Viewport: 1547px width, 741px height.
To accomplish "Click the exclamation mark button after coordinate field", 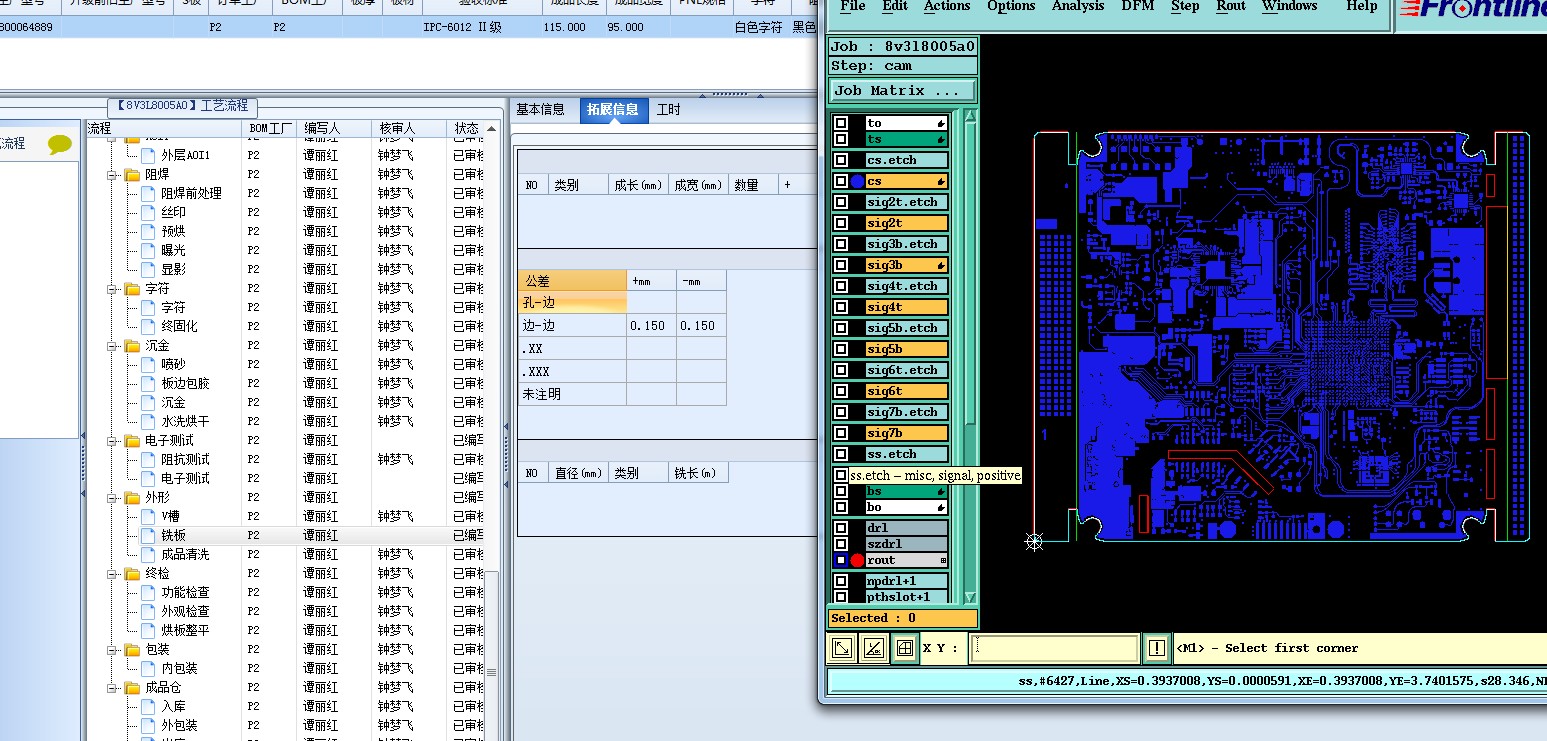I will [x=1157, y=648].
